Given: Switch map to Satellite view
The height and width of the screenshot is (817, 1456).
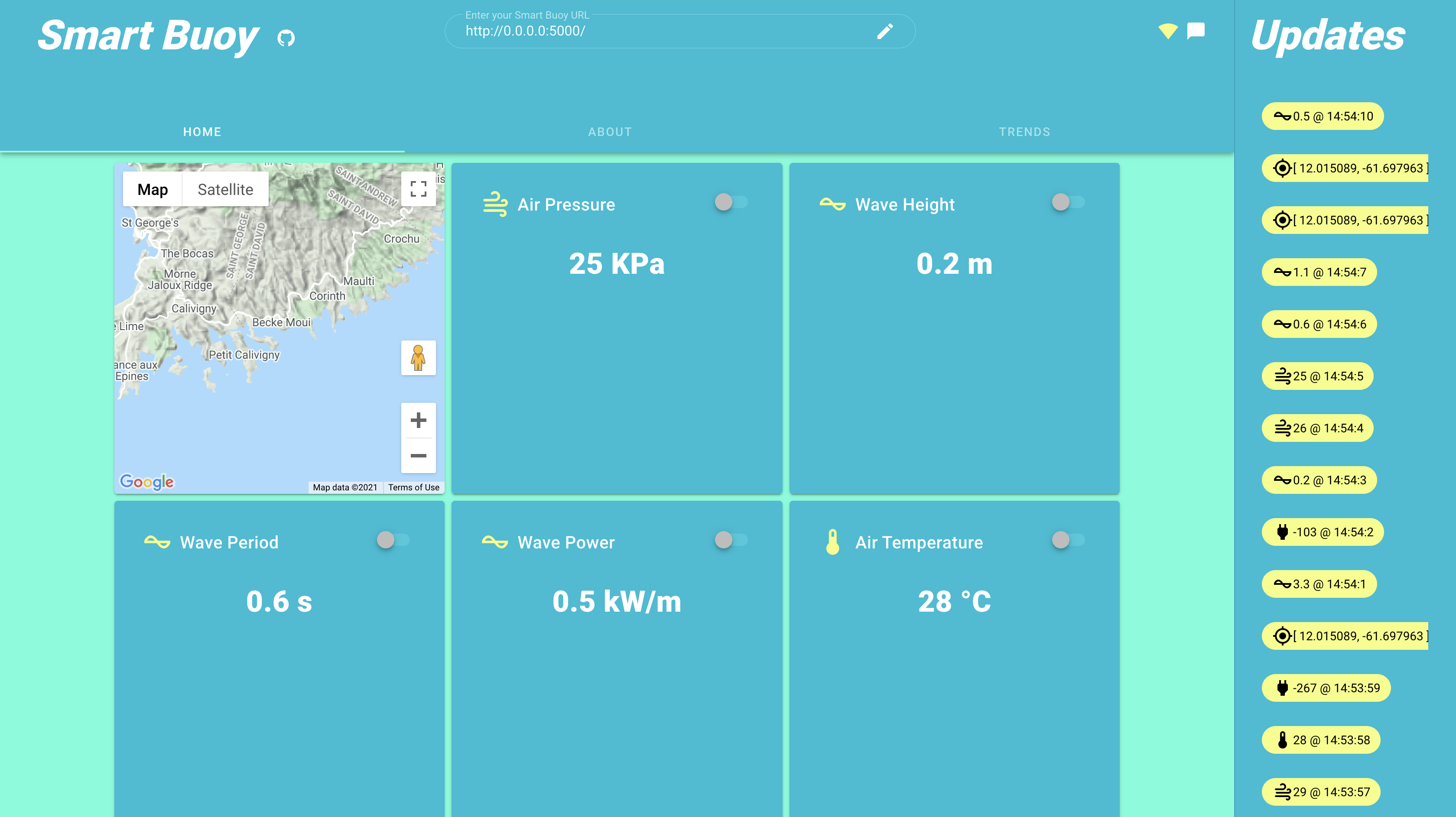Looking at the screenshot, I should point(225,189).
